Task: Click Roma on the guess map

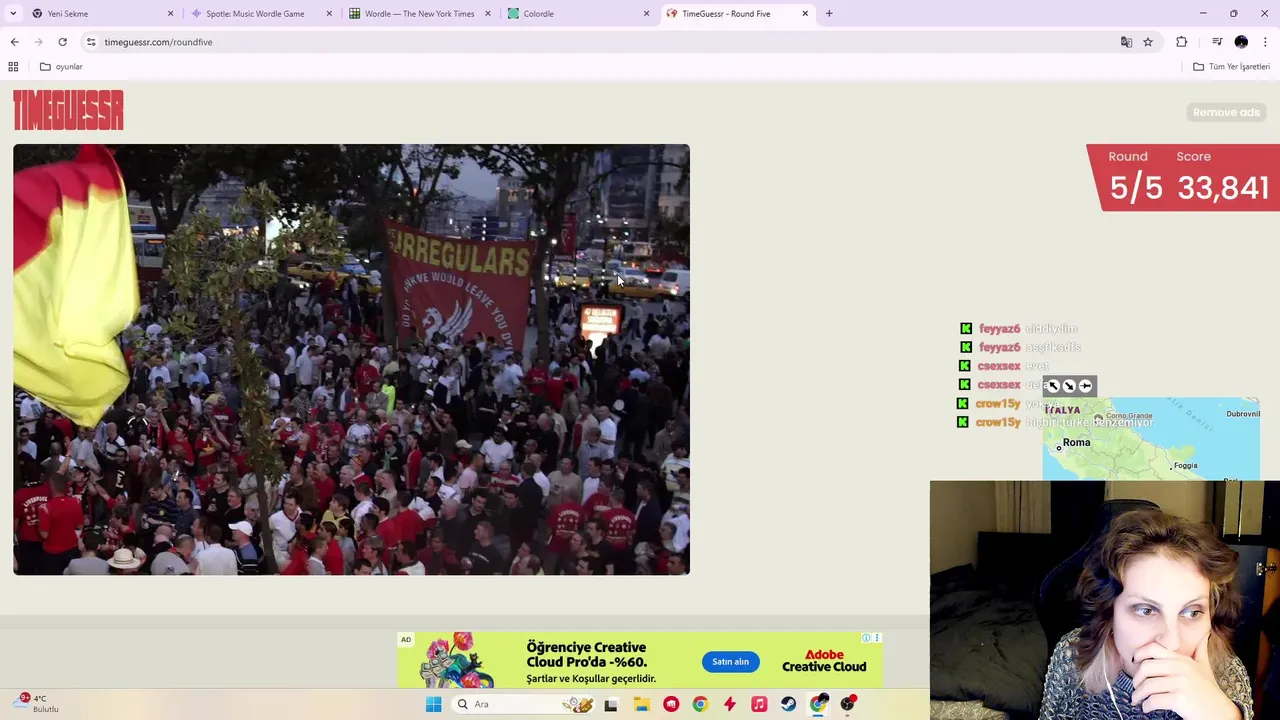Action: 1076,443
